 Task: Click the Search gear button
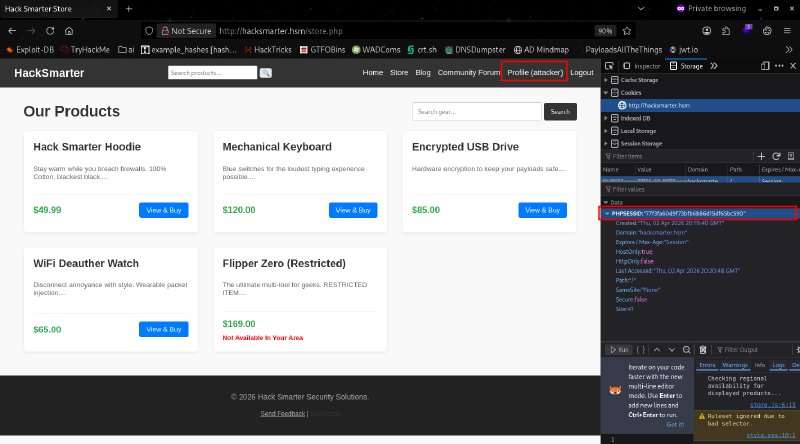[x=560, y=112]
